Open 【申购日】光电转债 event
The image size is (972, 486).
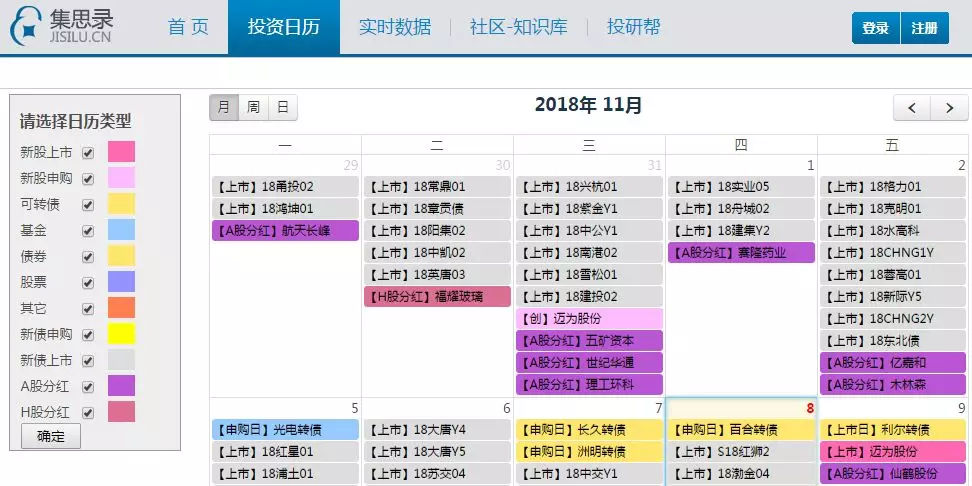pos(285,430)
